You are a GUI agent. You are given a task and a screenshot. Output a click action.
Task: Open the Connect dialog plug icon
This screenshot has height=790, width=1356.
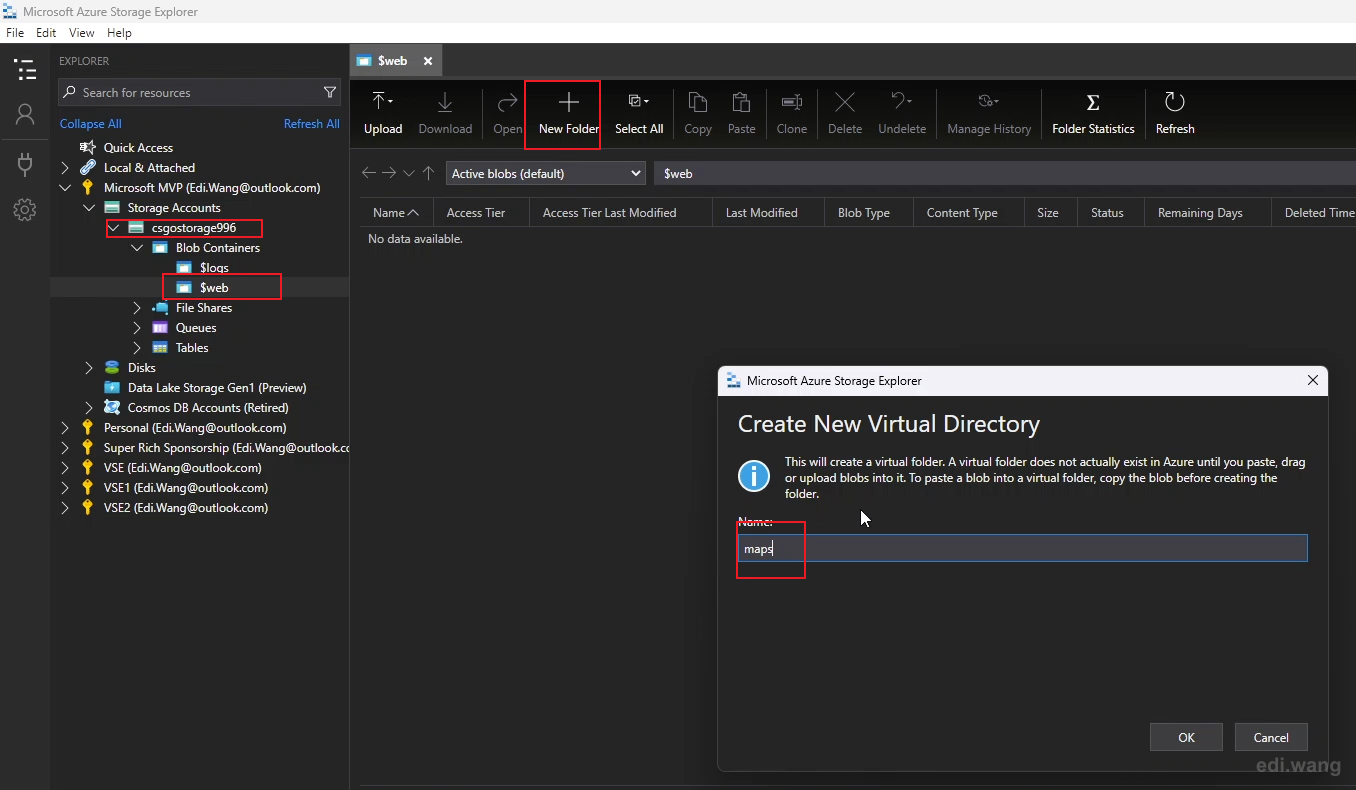tap(25, 163)
